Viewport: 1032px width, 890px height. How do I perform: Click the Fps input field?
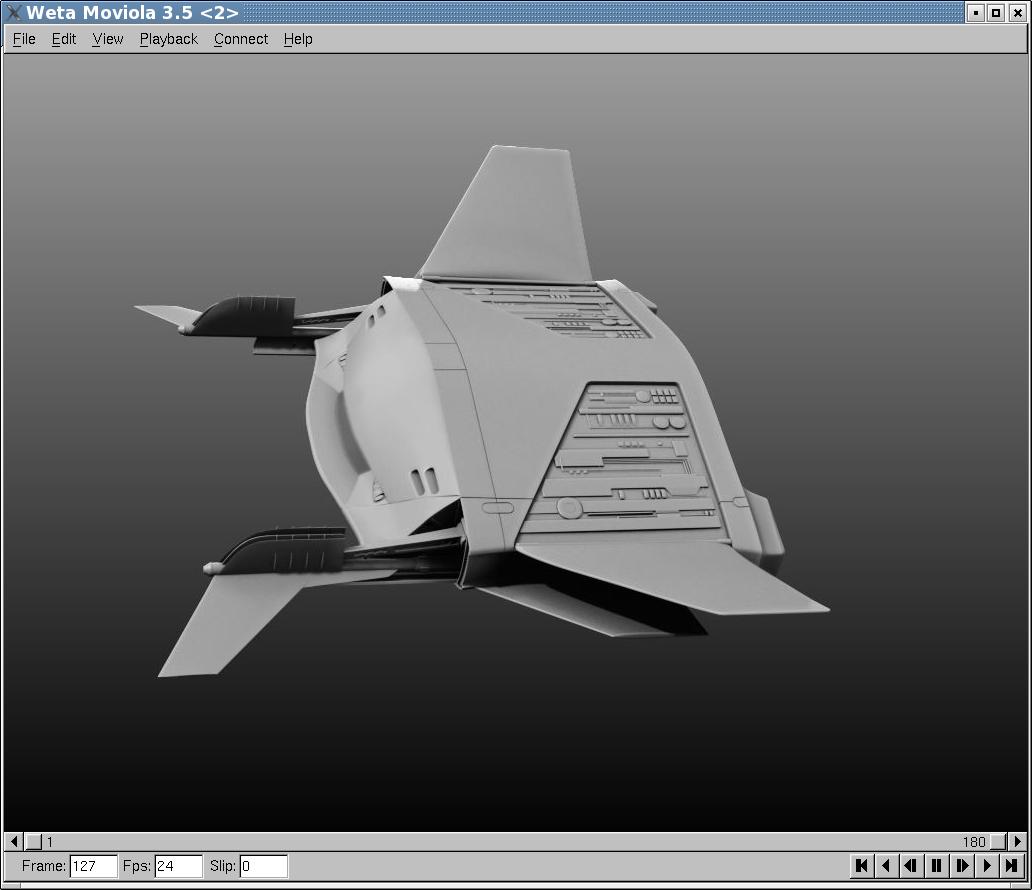tap(178, 866)
